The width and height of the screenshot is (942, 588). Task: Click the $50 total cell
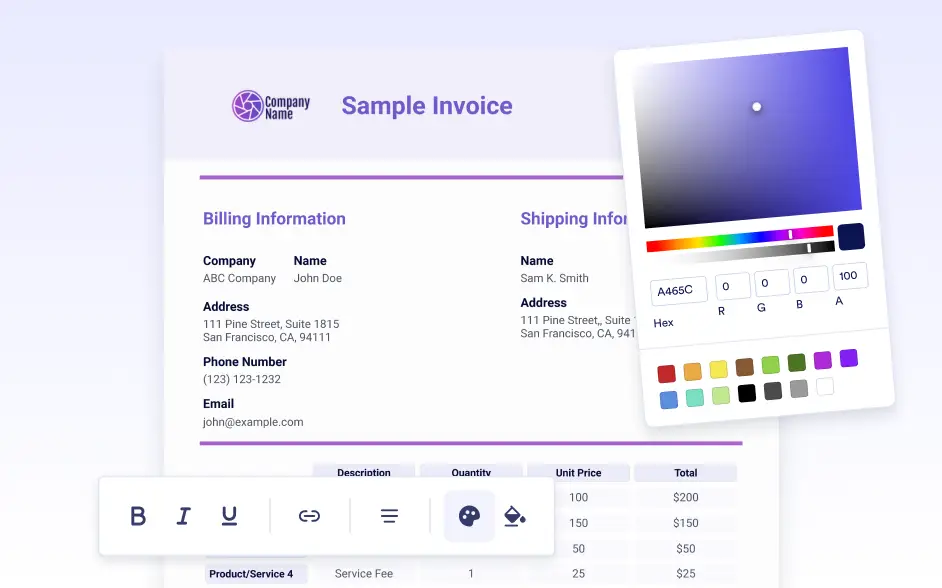pos(685,548)
